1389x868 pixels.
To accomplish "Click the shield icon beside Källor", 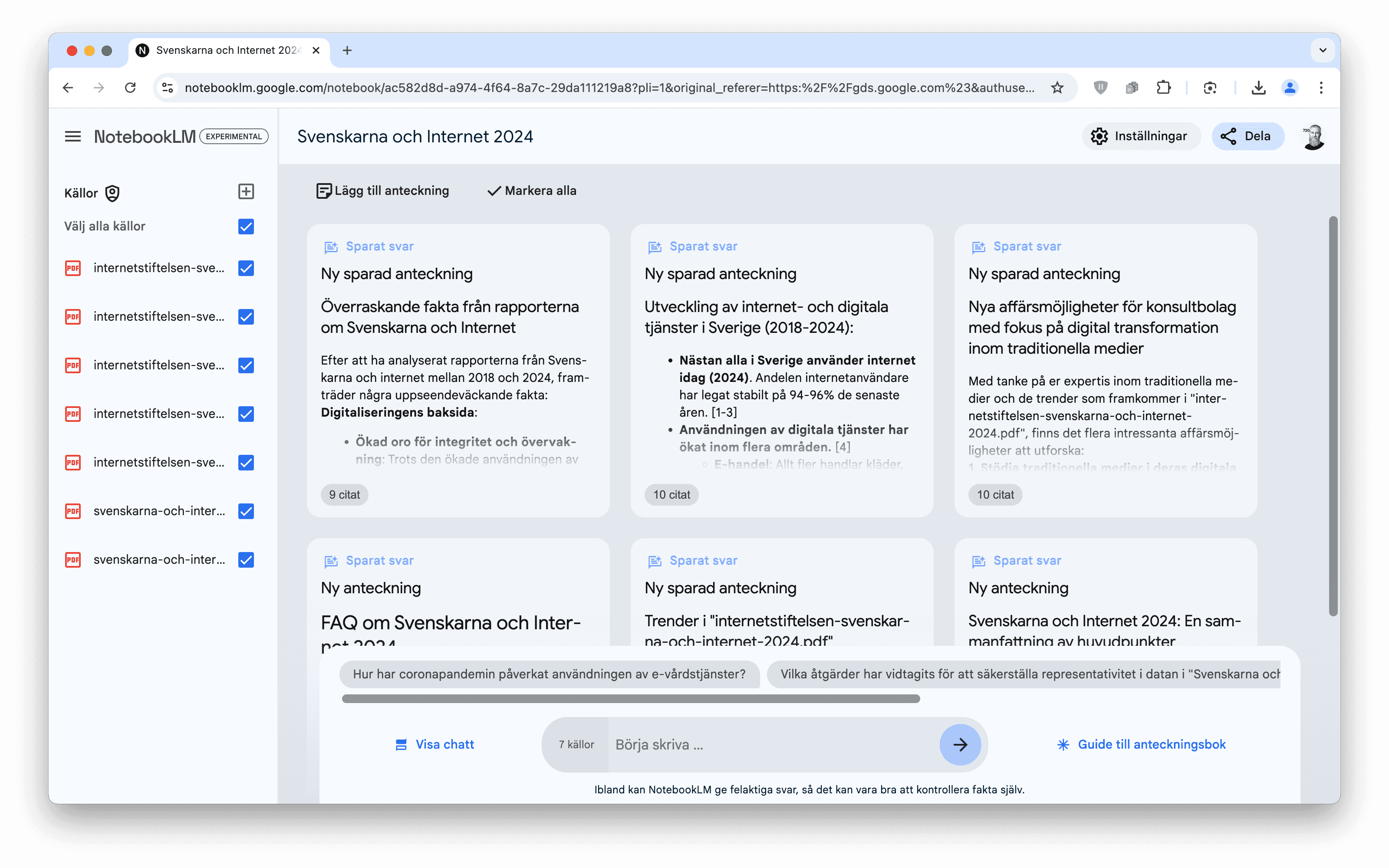I will [x=112, y=194].
